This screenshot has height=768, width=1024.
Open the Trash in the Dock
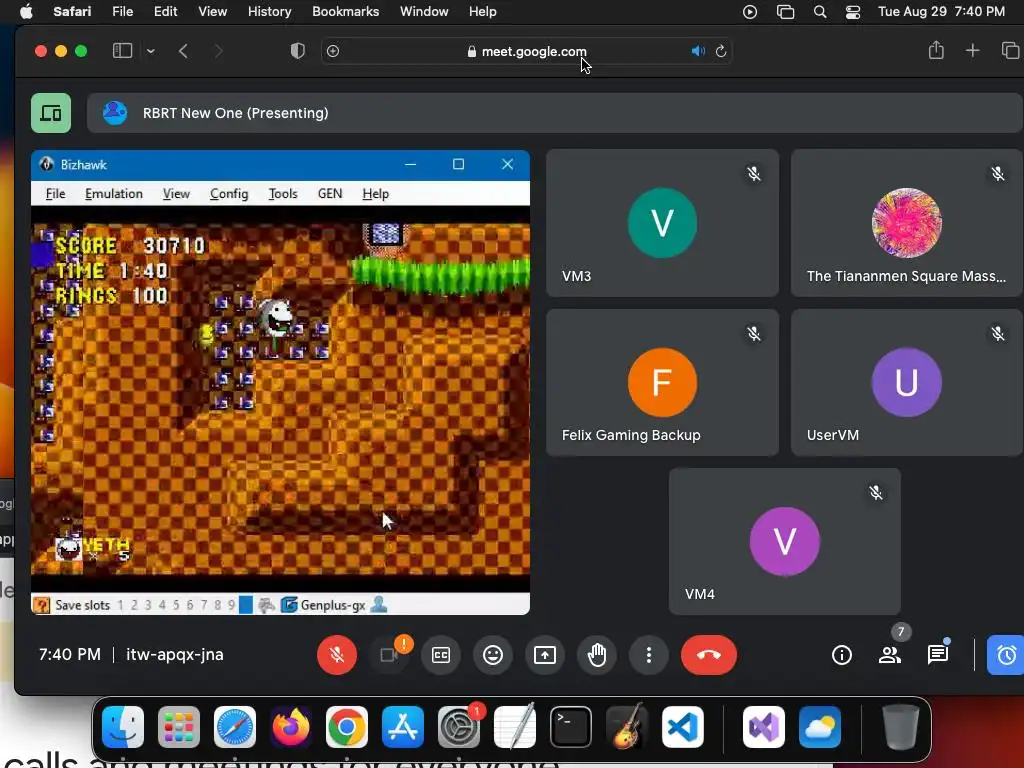click(x=901, y=727)
